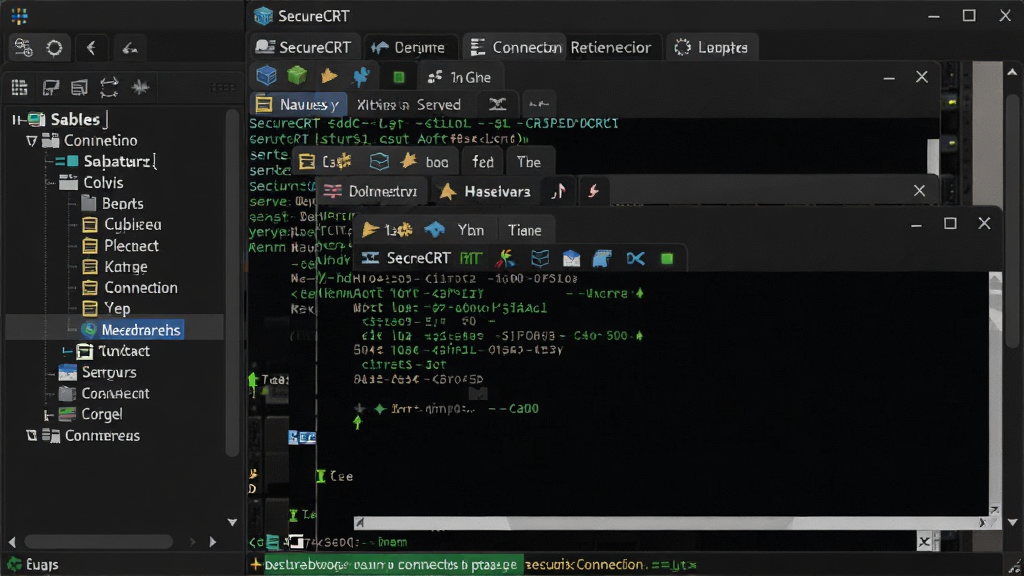Select the Tbe tab
This screenshot has width=1024, height=576.
528,162
